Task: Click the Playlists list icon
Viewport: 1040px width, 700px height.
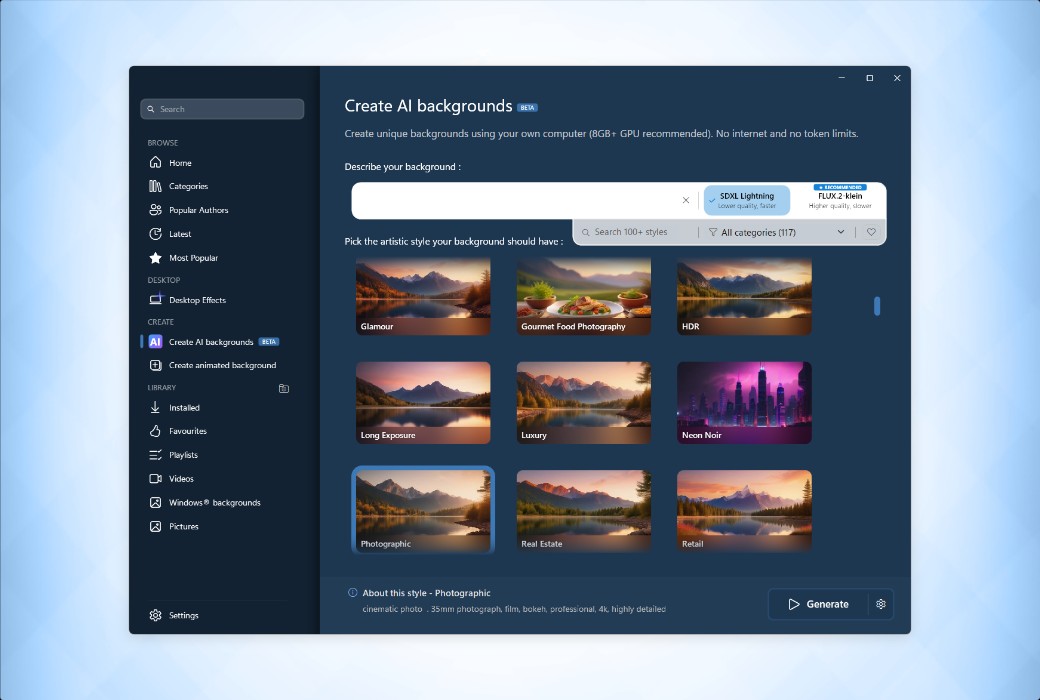Action: pyautogui.click(x=155, y=455)
